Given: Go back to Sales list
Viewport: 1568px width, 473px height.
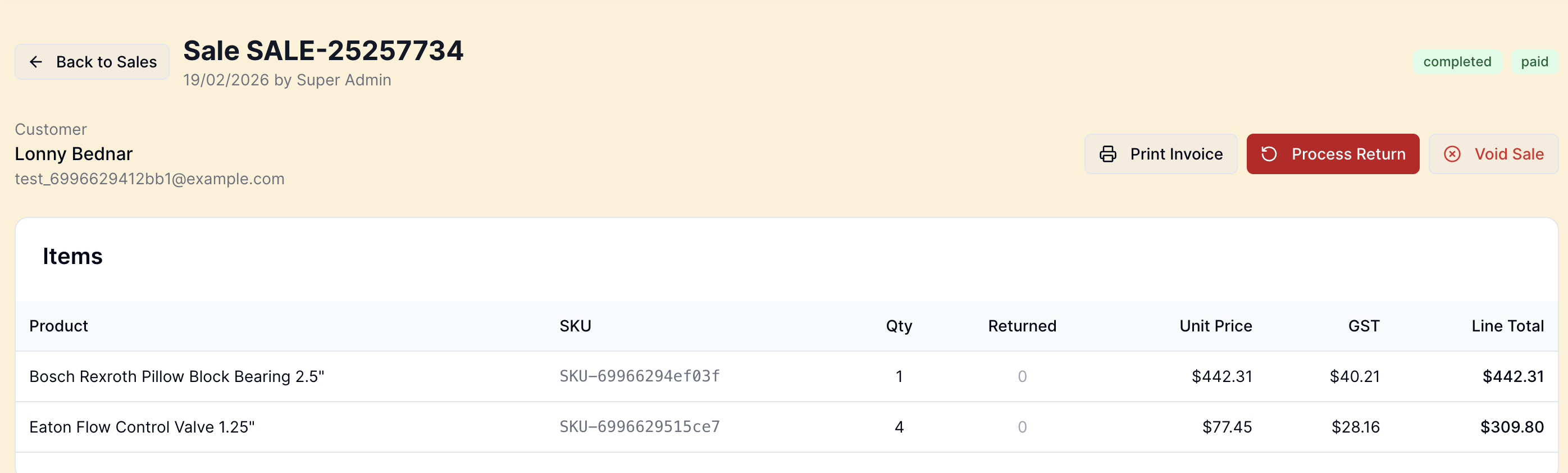Looking at the screenshot, I should (92, 62).
